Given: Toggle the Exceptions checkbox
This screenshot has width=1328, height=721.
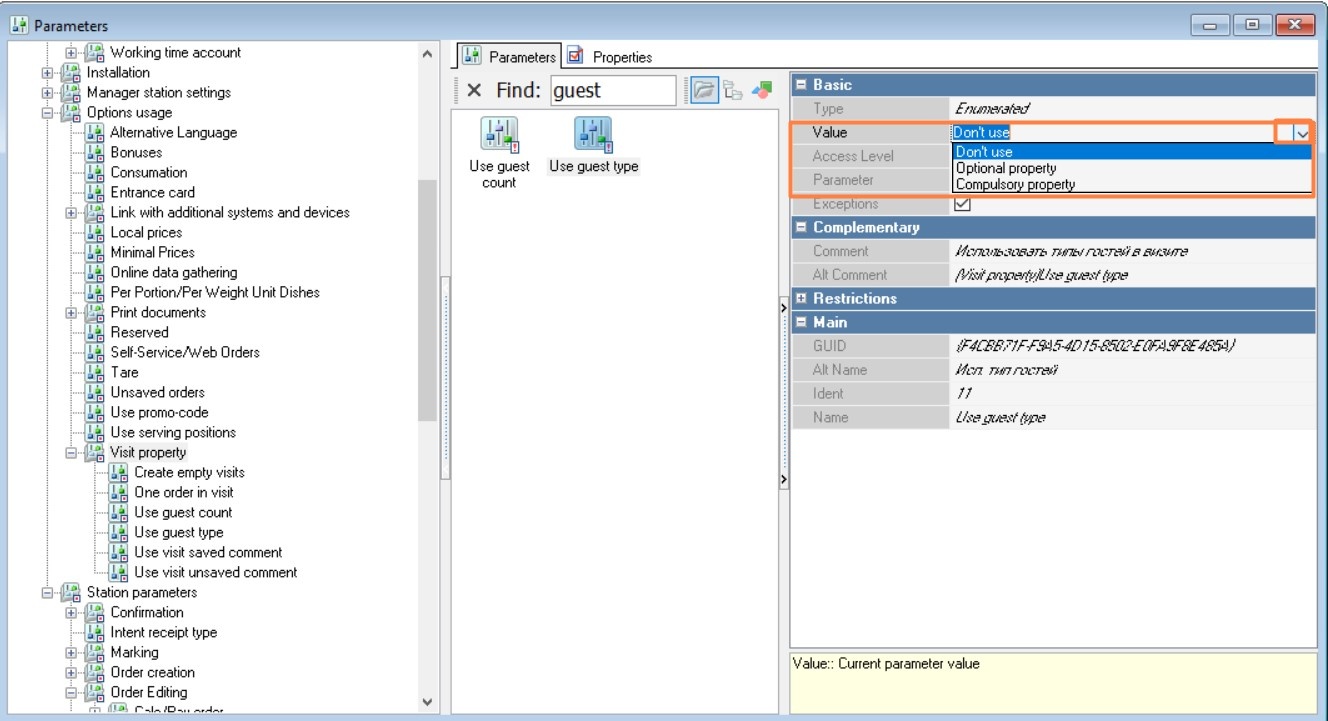Looking at the screenshot, I should click(x=962, y=204).
